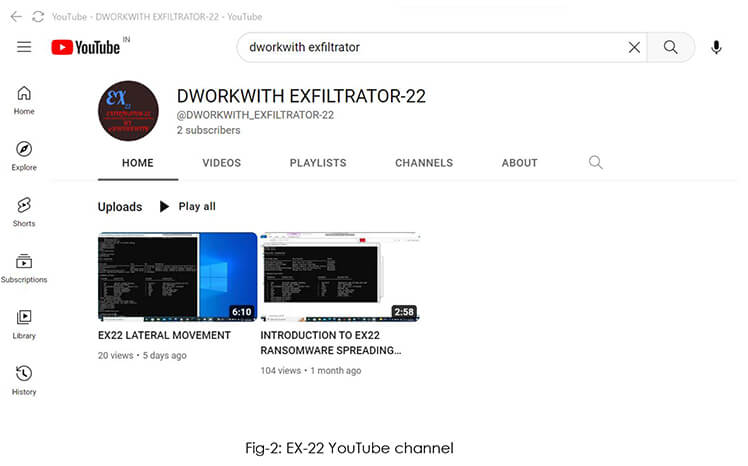
Task: Click the Uploads section heading
Action: 120,207
